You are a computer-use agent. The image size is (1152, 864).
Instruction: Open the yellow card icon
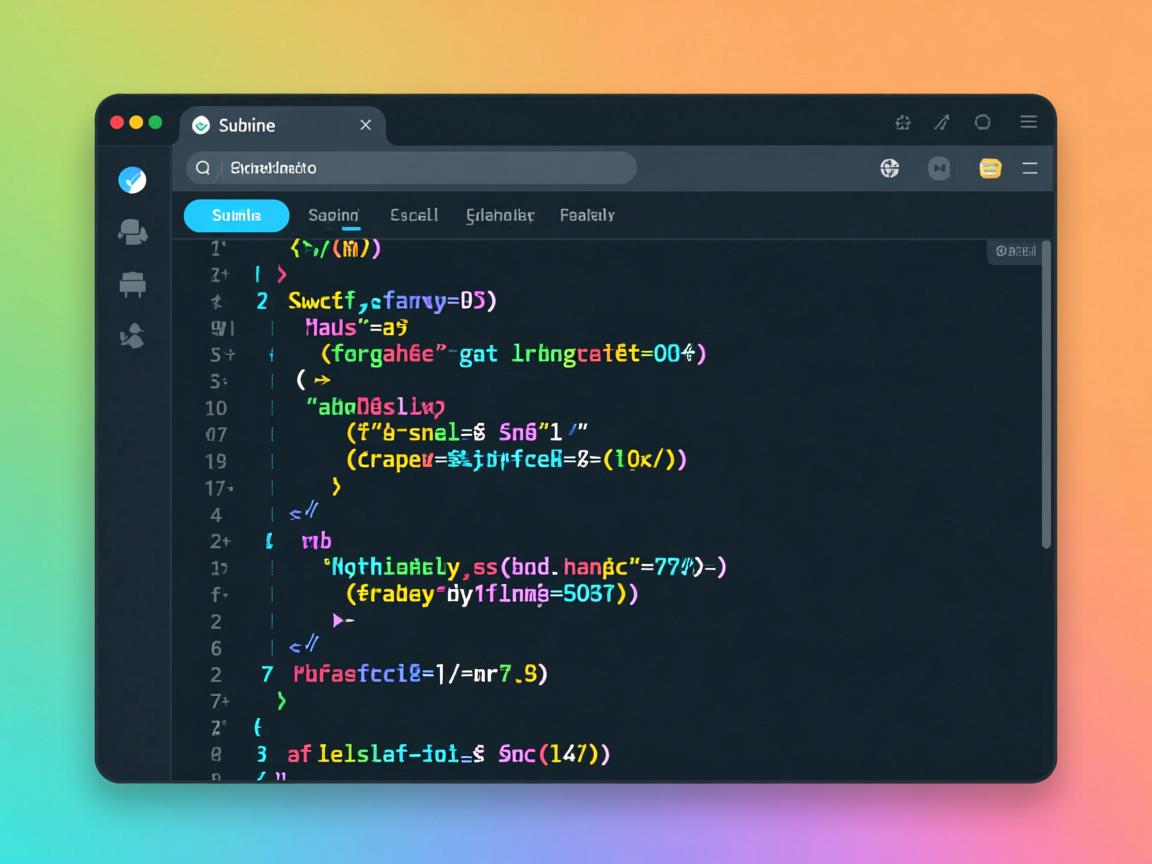coord(990,169)
